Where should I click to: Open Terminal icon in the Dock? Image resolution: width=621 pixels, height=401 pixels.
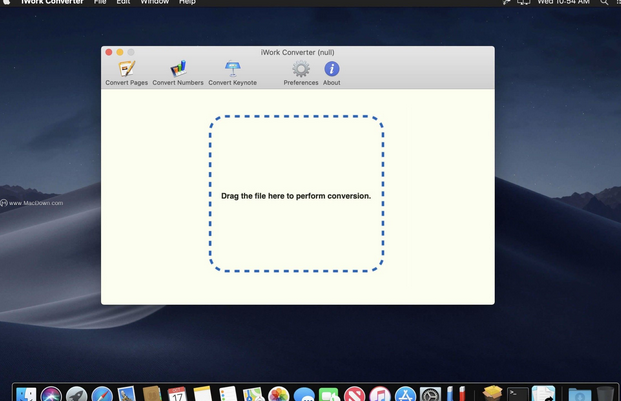518,394
